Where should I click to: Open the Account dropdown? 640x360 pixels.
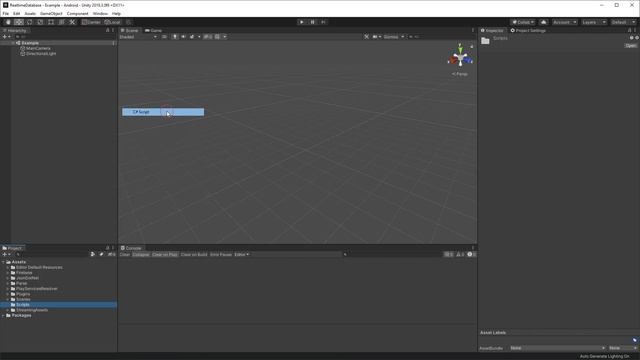(564, 22)
